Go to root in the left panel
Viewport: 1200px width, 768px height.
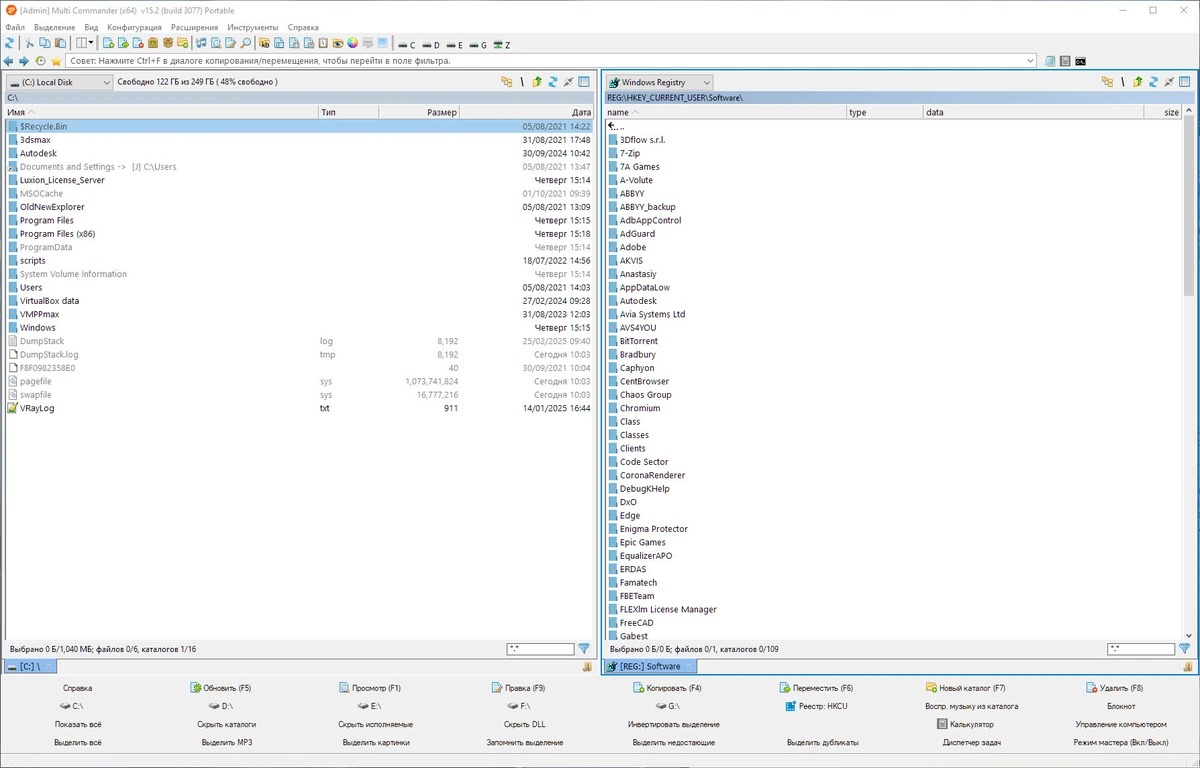[522, 82]
